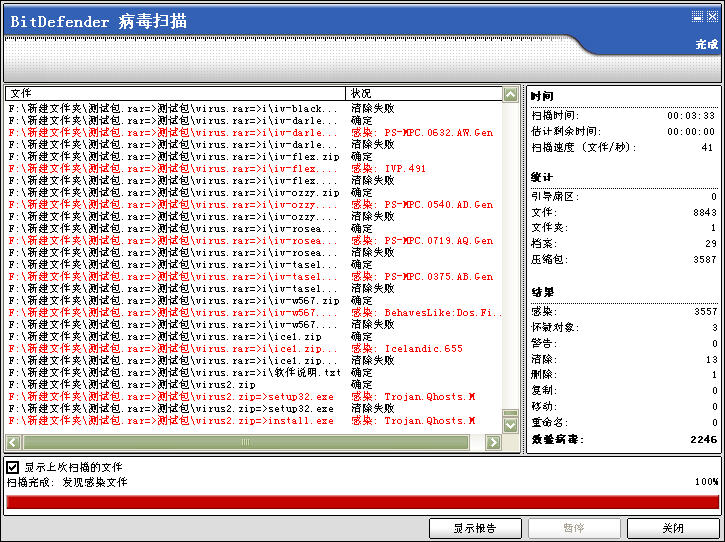
Task: Click the 引导扇区 label
Action: (x=555, y=197)
